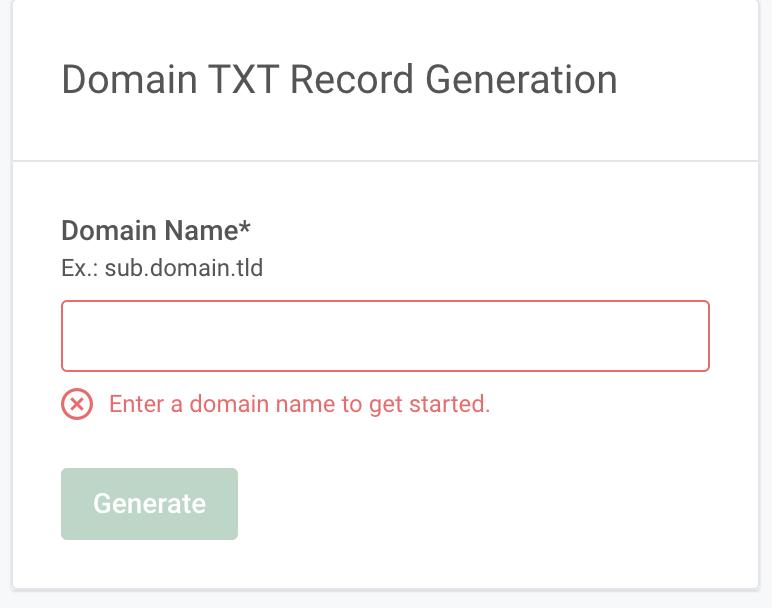Click the word 'Domain' in the card title
Viewport: 772px width, 608px height.
pyautogui.click(x=129, y=80)
